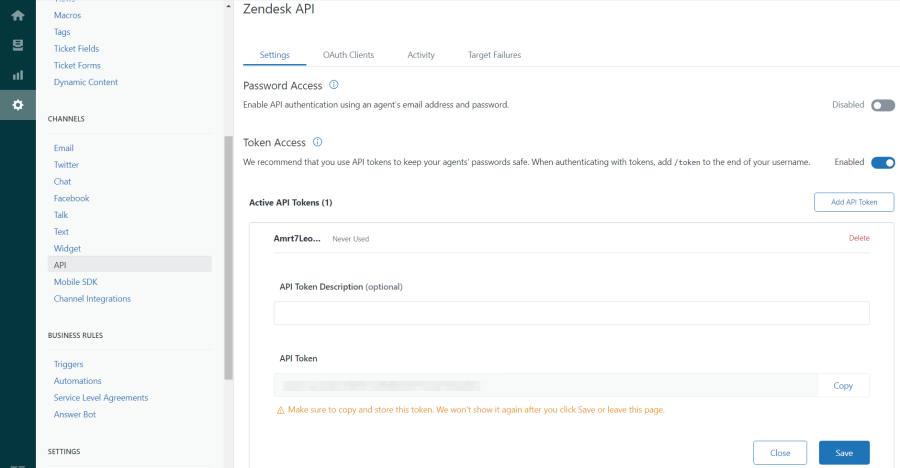Viewport: 900px width, 468px height.
Task: Focus the API Token Description field
Action: point(572,313)
